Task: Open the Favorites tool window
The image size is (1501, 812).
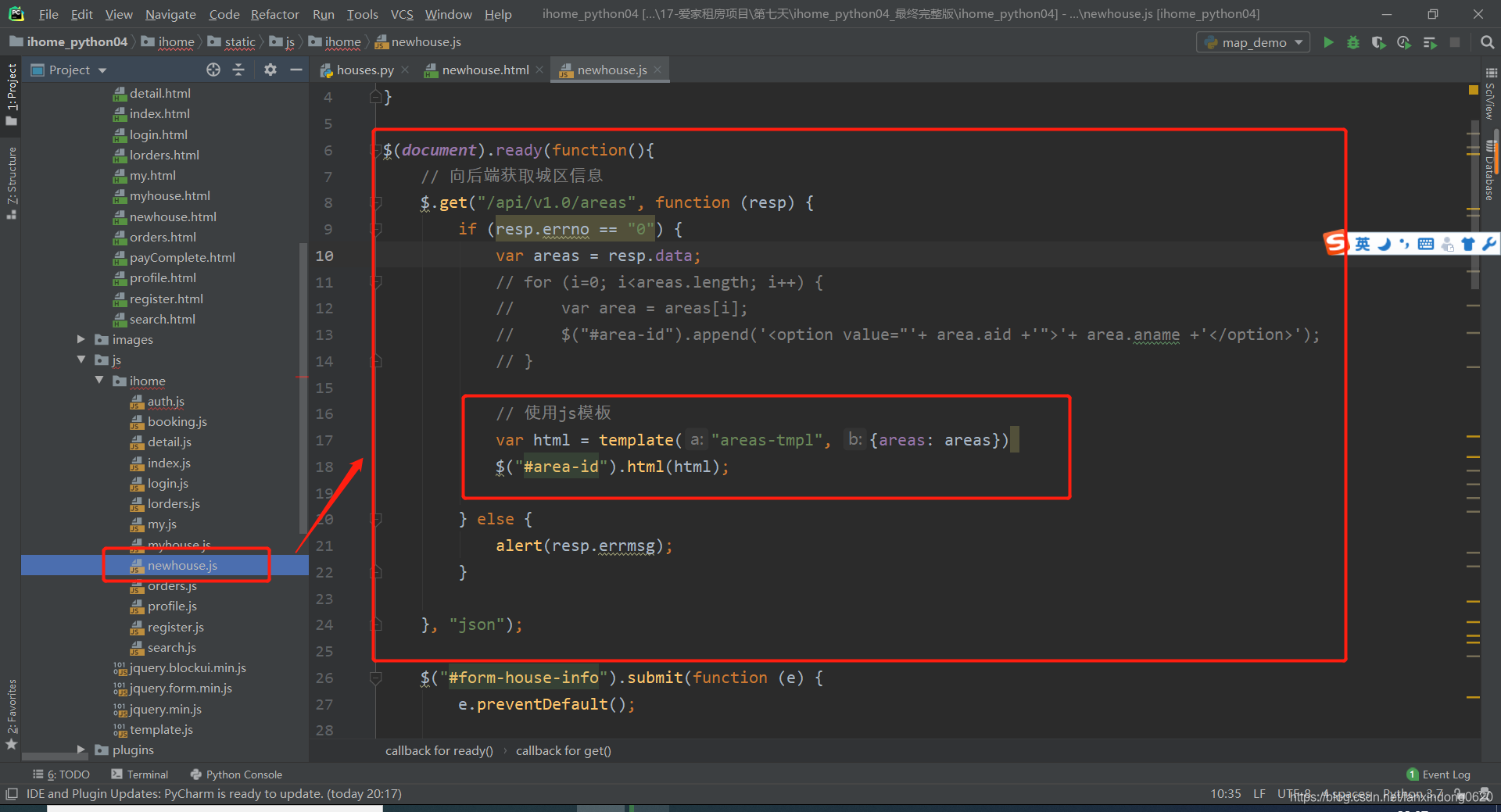Action: point(11,714)
